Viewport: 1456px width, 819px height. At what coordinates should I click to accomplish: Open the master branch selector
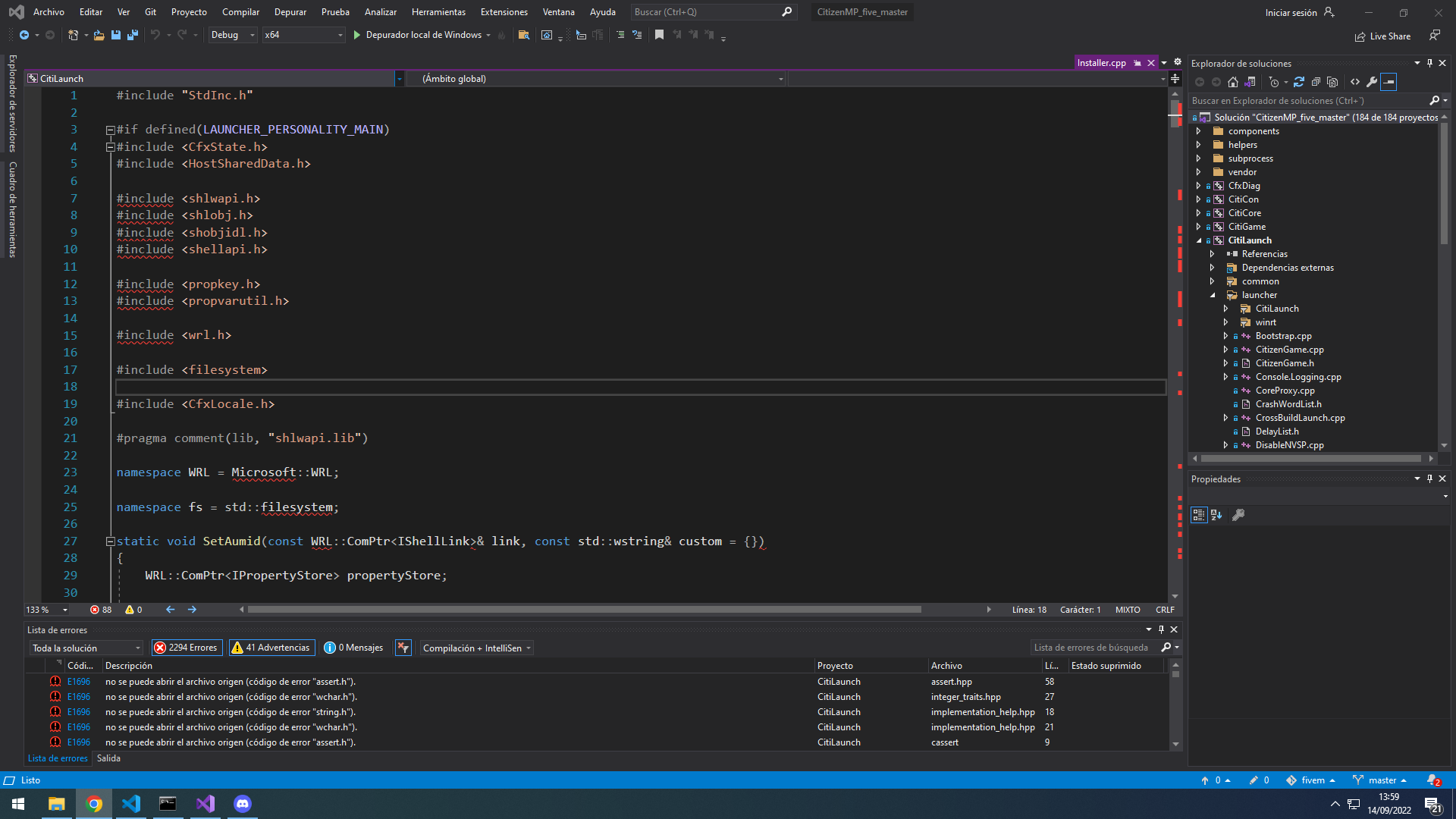(1379, 780)
